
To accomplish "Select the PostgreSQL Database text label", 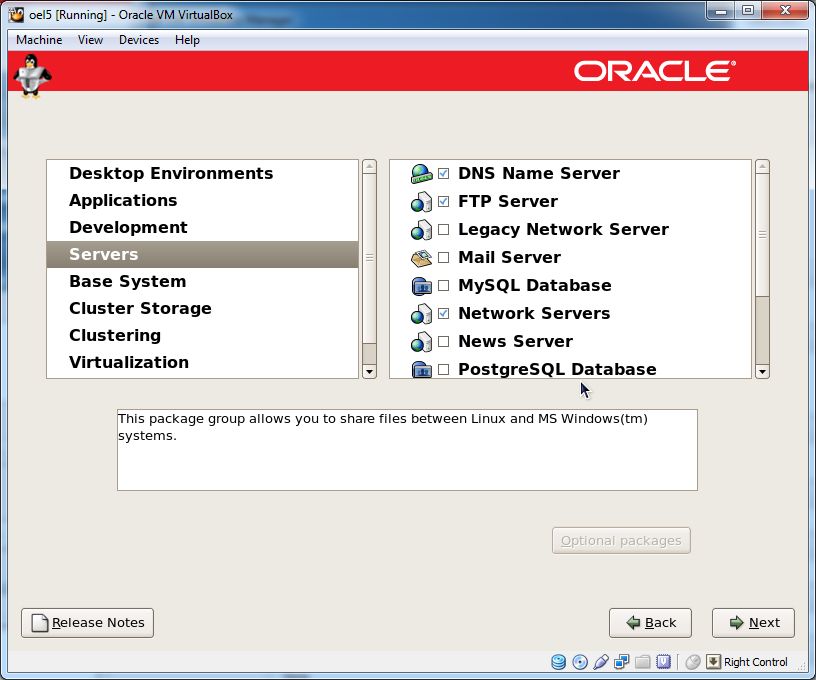I will (557, 369).
